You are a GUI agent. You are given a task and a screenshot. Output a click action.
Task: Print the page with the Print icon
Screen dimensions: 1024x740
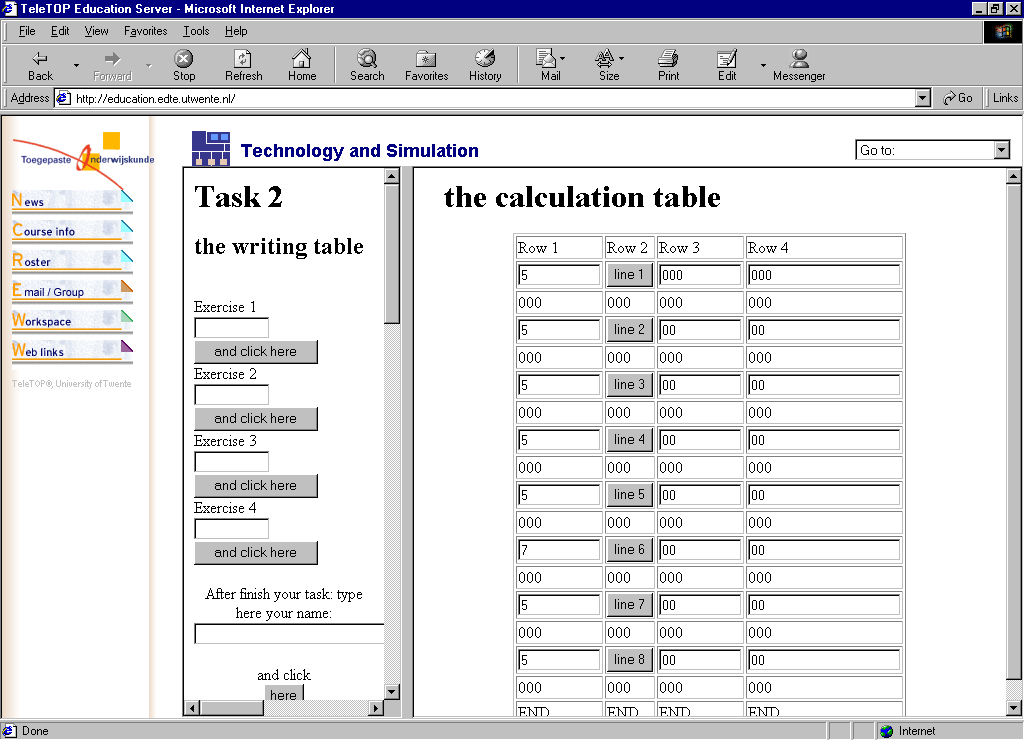668,65
